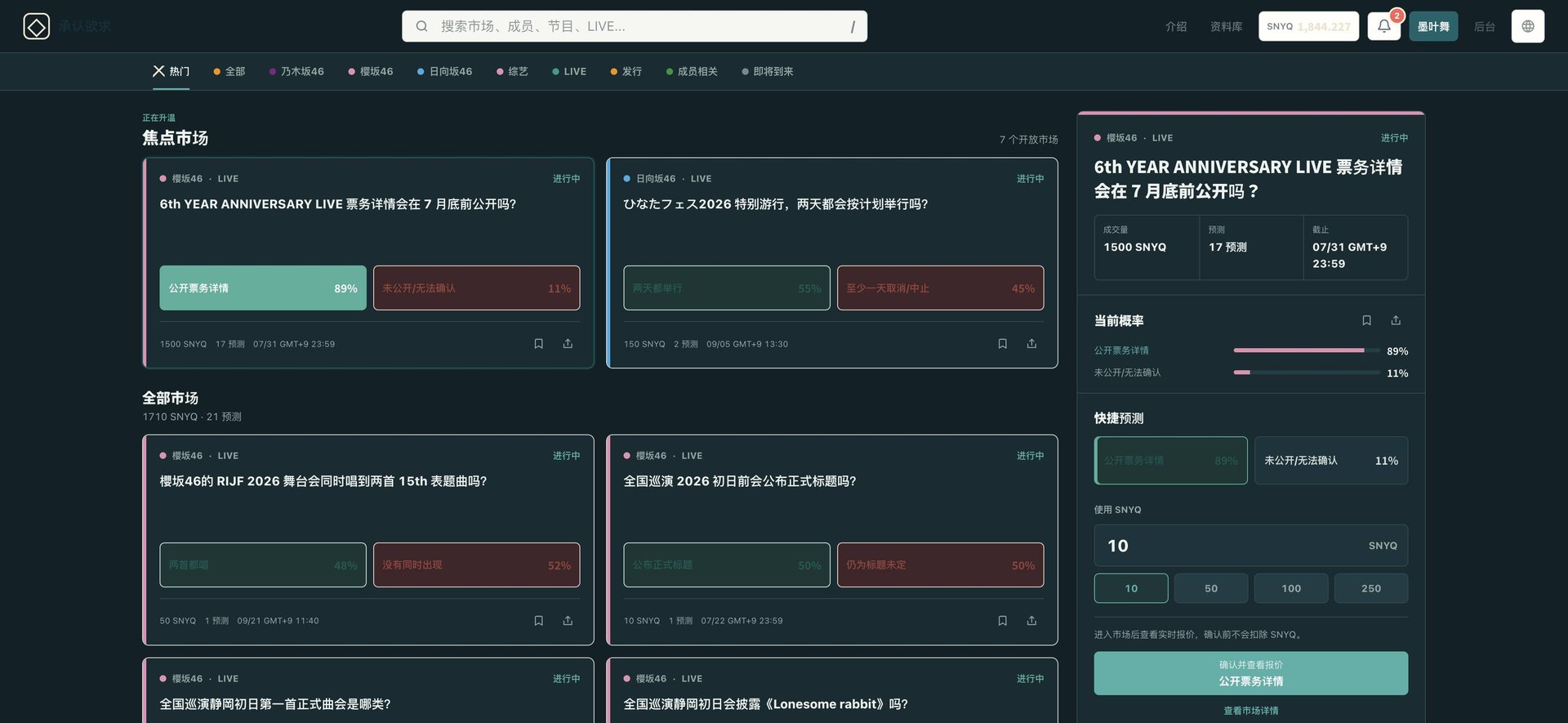The width and height of the screenshot is (1568, 723).
Task: Open the 介绍 link in header
Action: point(1176,26)
